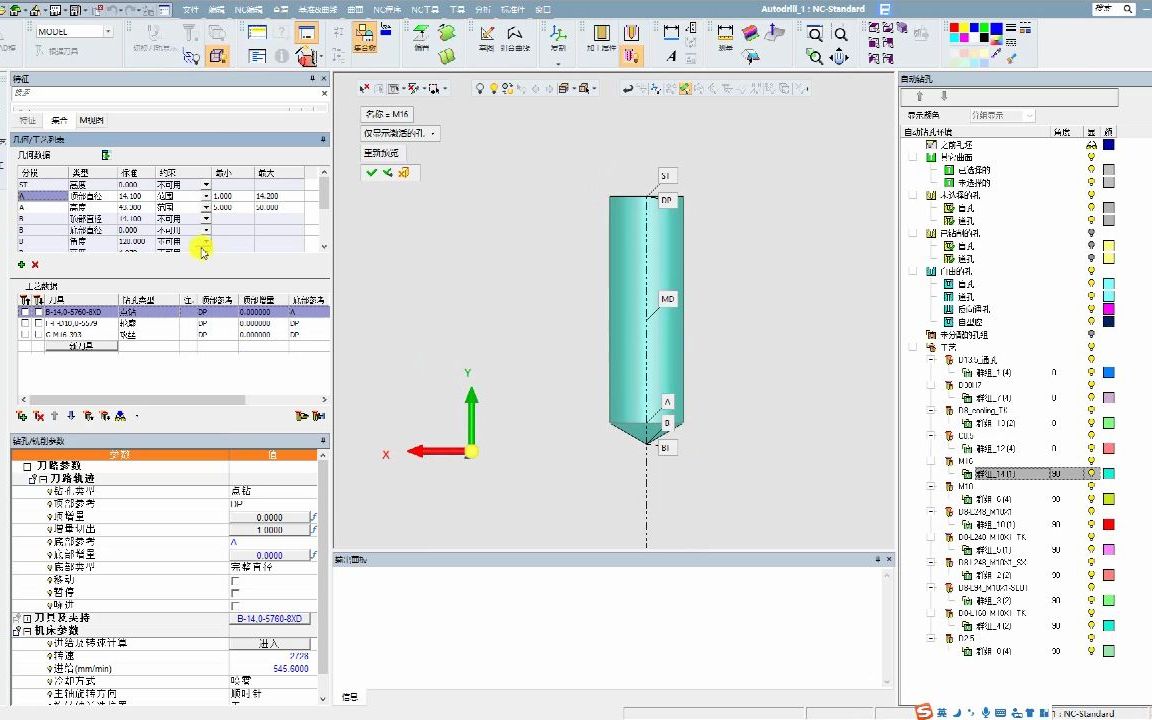
Task: Tick first checkbox for tool B-14.0-5760-8XD
Action: tap(24, 312)
